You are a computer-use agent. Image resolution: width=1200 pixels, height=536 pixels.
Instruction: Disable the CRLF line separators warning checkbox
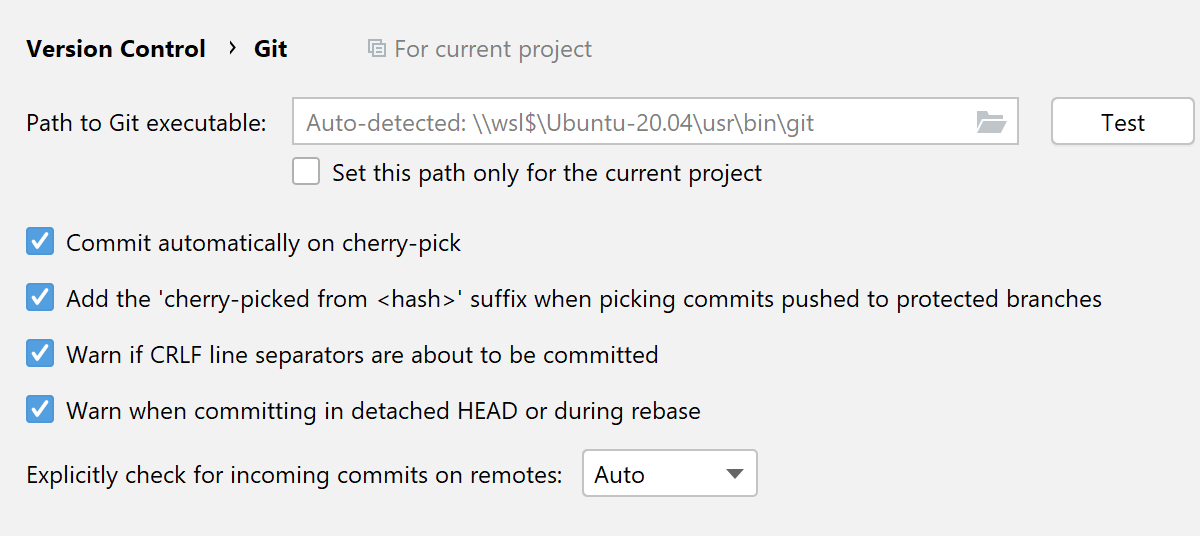click(x=40, y=354)
